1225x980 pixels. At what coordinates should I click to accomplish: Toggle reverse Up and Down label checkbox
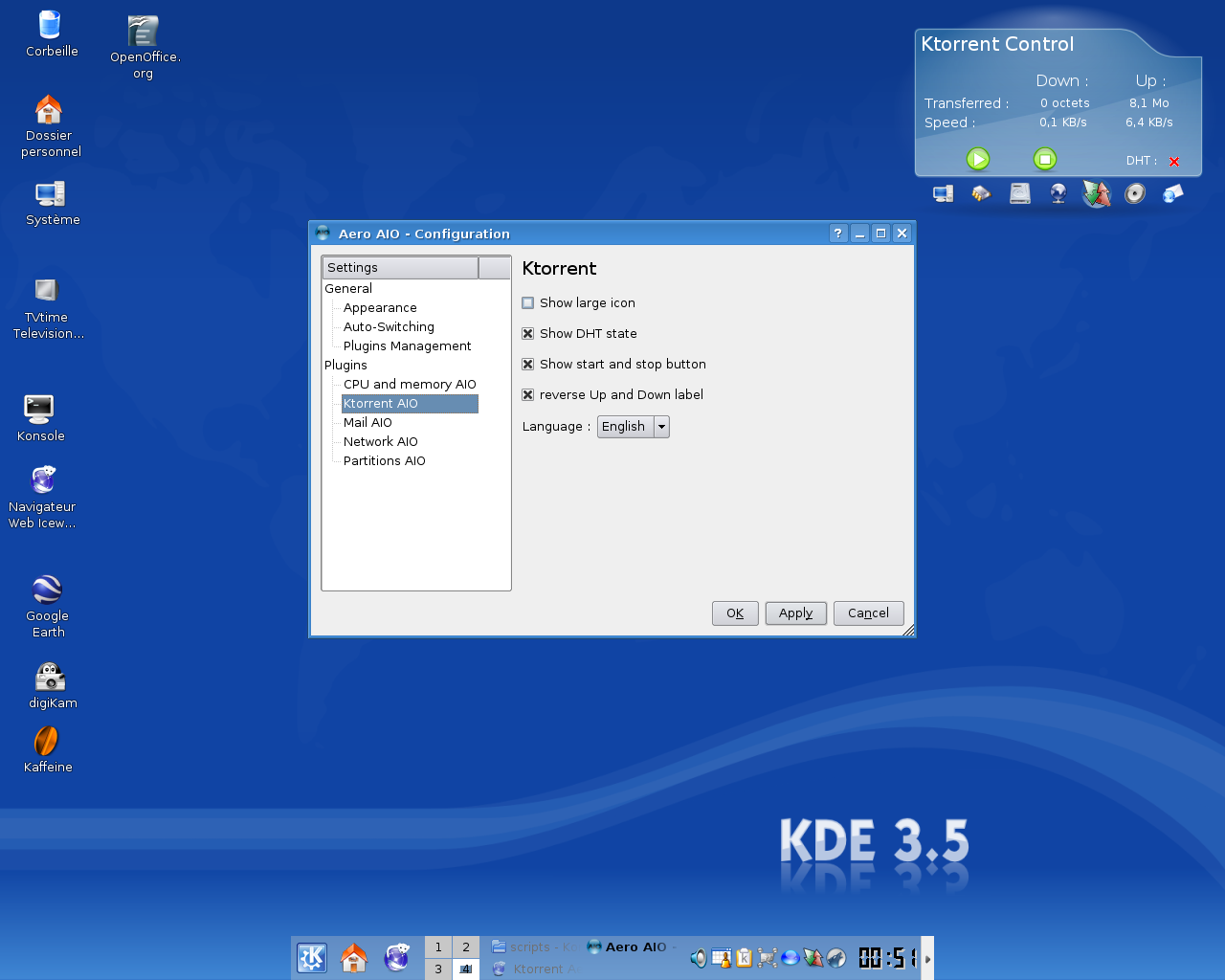527,394
